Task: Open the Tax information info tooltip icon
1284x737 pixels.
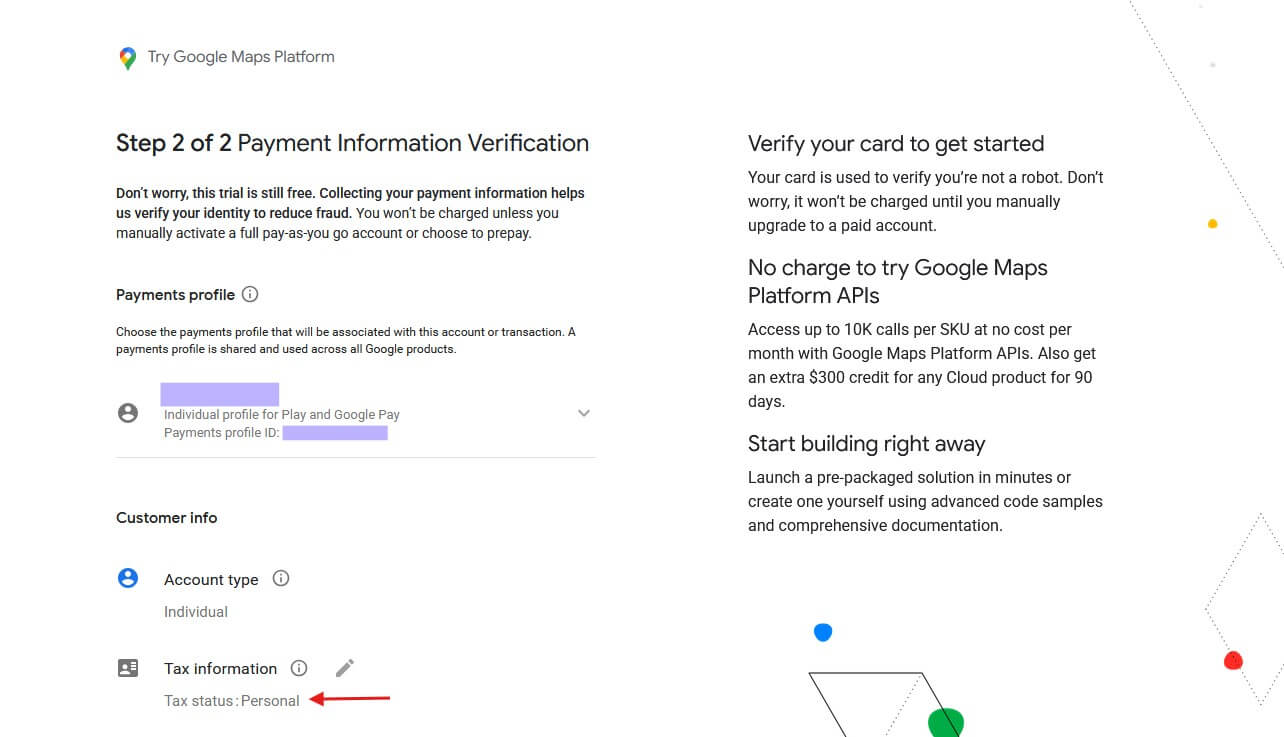Action: click(299, 668)
